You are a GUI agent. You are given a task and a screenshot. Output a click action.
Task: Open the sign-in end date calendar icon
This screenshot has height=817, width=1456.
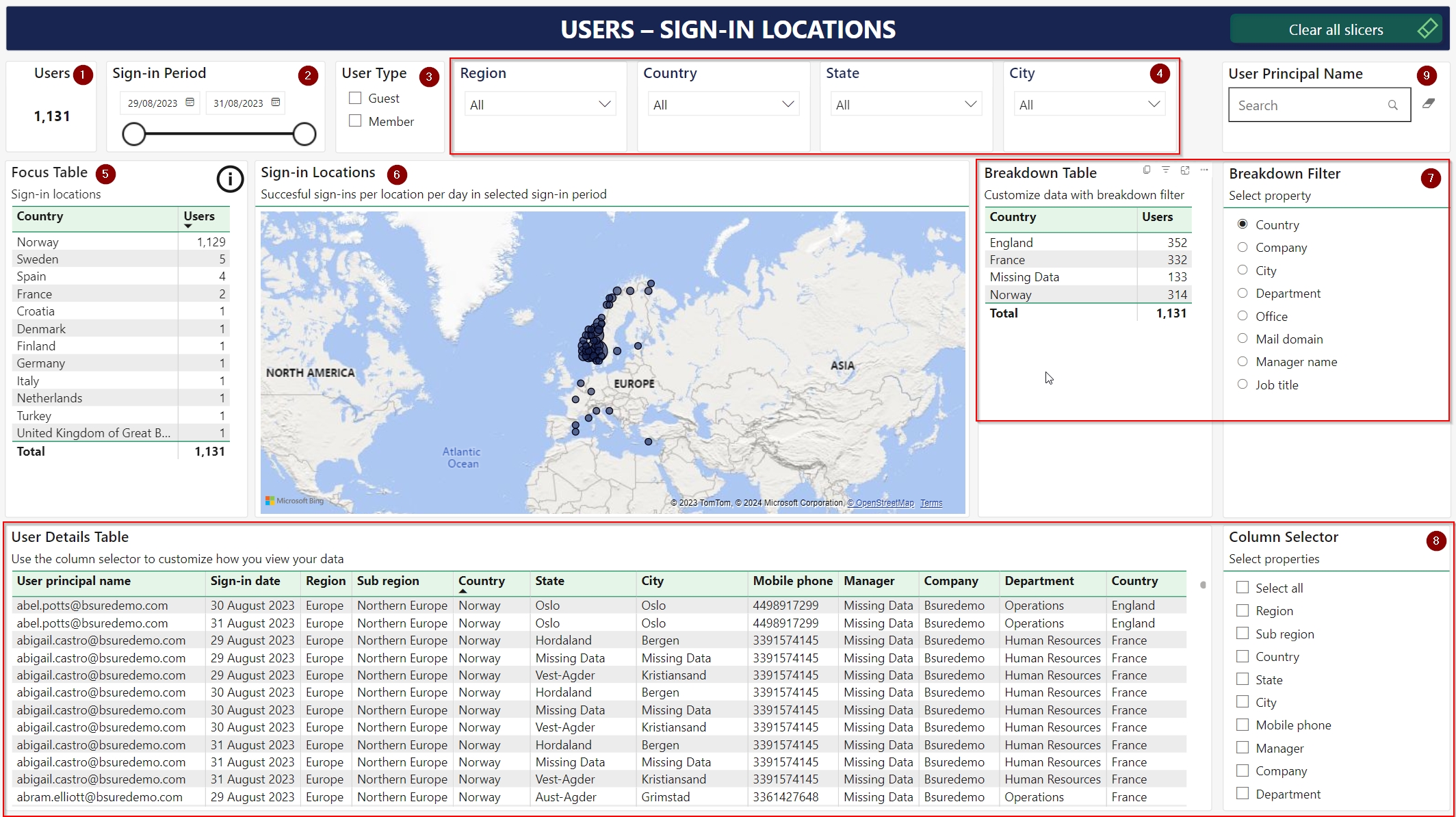point(276,103)
